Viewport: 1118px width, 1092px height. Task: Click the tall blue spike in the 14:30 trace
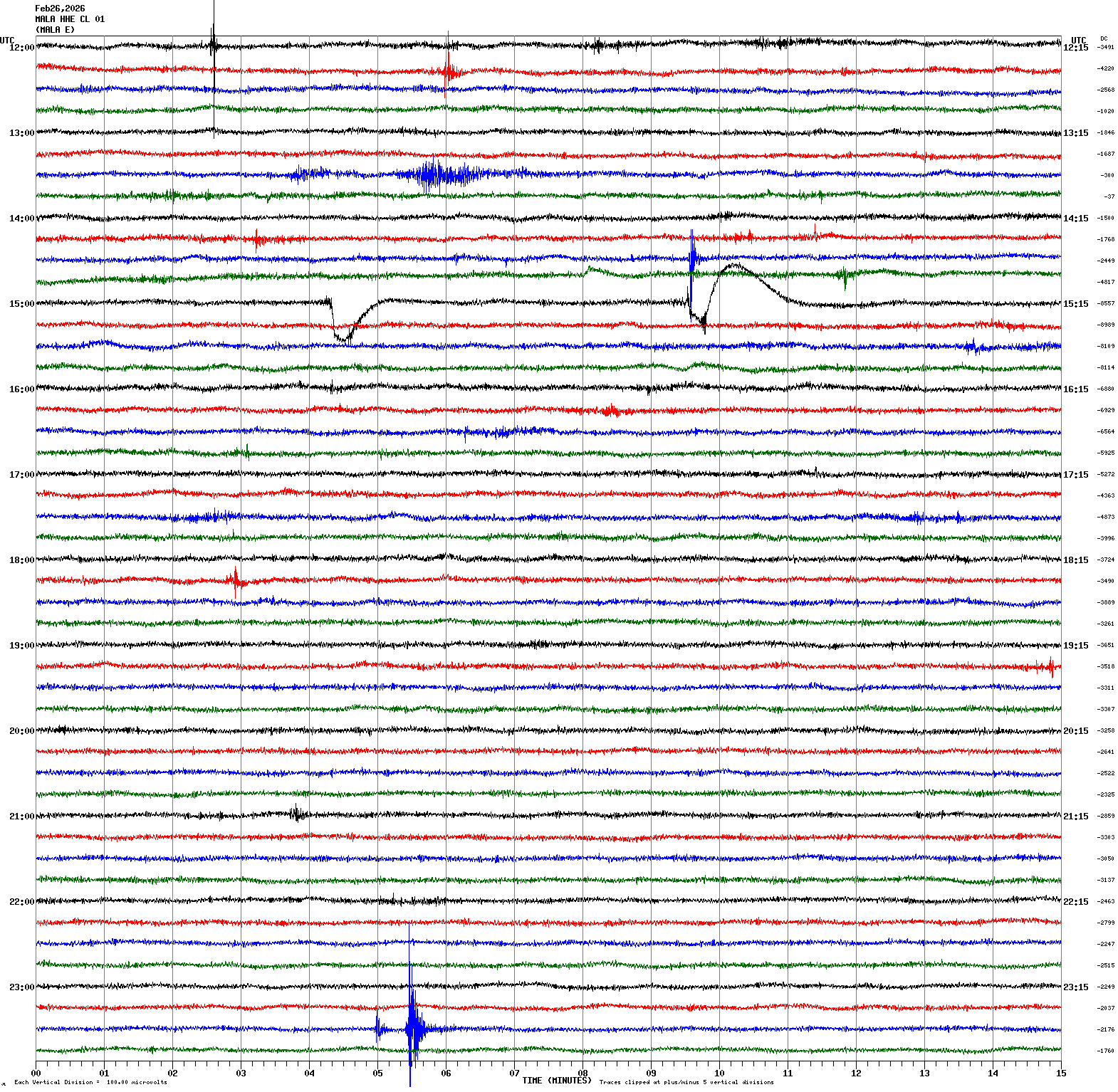point(693,253)
